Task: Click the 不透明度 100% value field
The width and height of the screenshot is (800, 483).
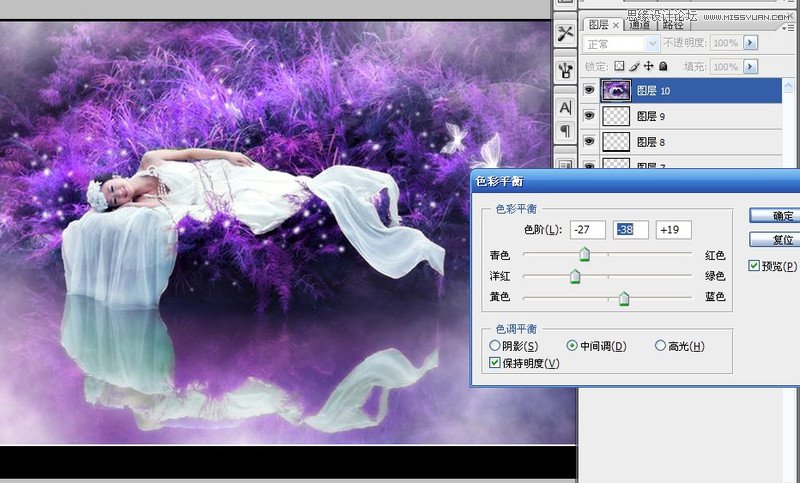Action: pyautogui.click(x=726, y=43)
